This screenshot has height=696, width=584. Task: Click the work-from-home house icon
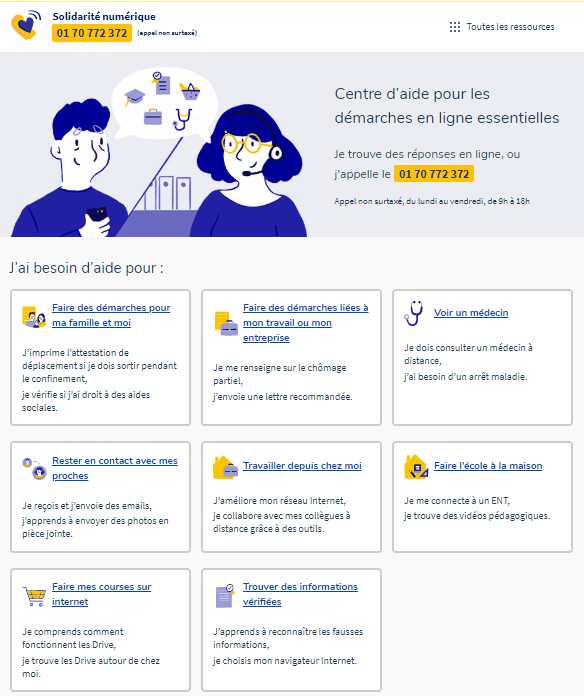(225, 467)
